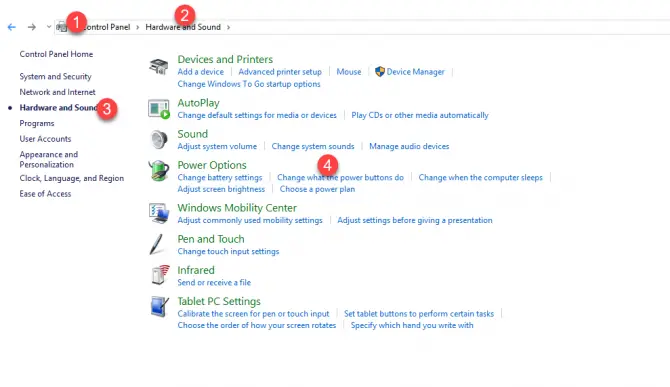Go back with the back arrow
Viewport: 670px width, 387px height.
click(x=12, y=27)
